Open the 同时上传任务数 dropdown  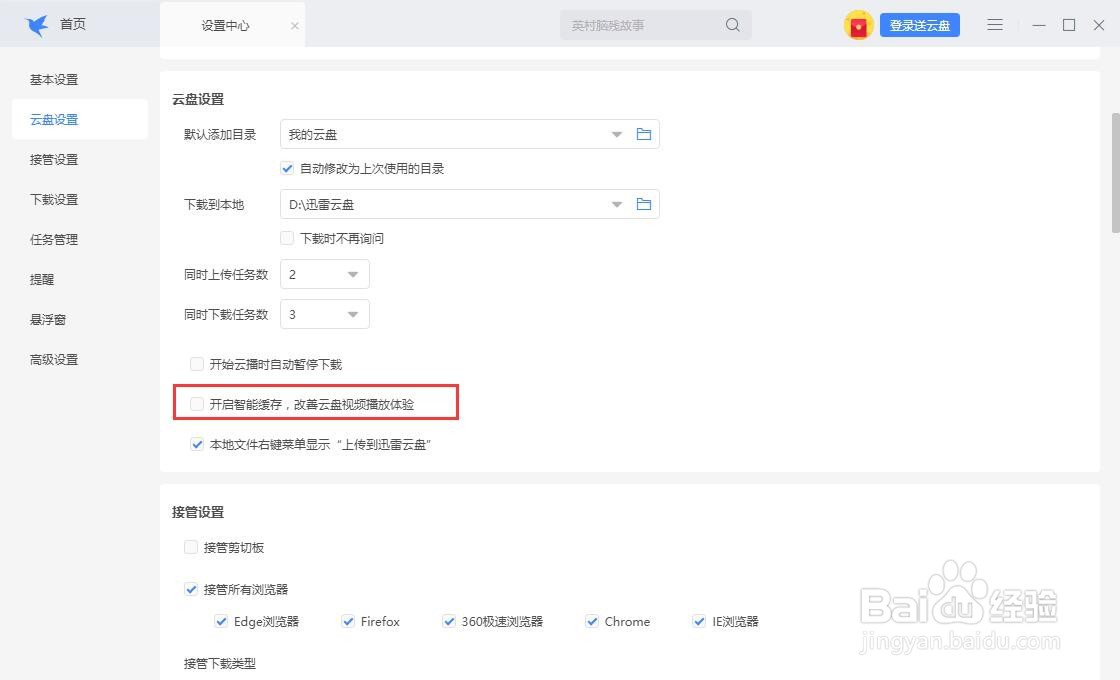pyautogui.click(x=325, y=274)
